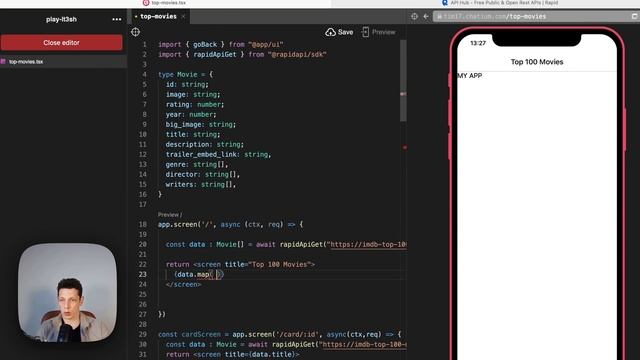Click 'type Movie = {' on line 4
This screenshot has height=360, width=640.
185,74
